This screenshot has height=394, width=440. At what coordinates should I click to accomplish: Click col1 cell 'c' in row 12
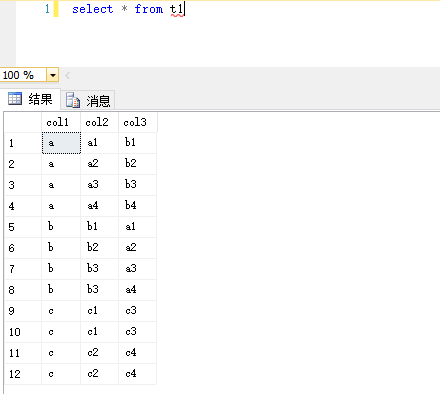coord(61,374)
